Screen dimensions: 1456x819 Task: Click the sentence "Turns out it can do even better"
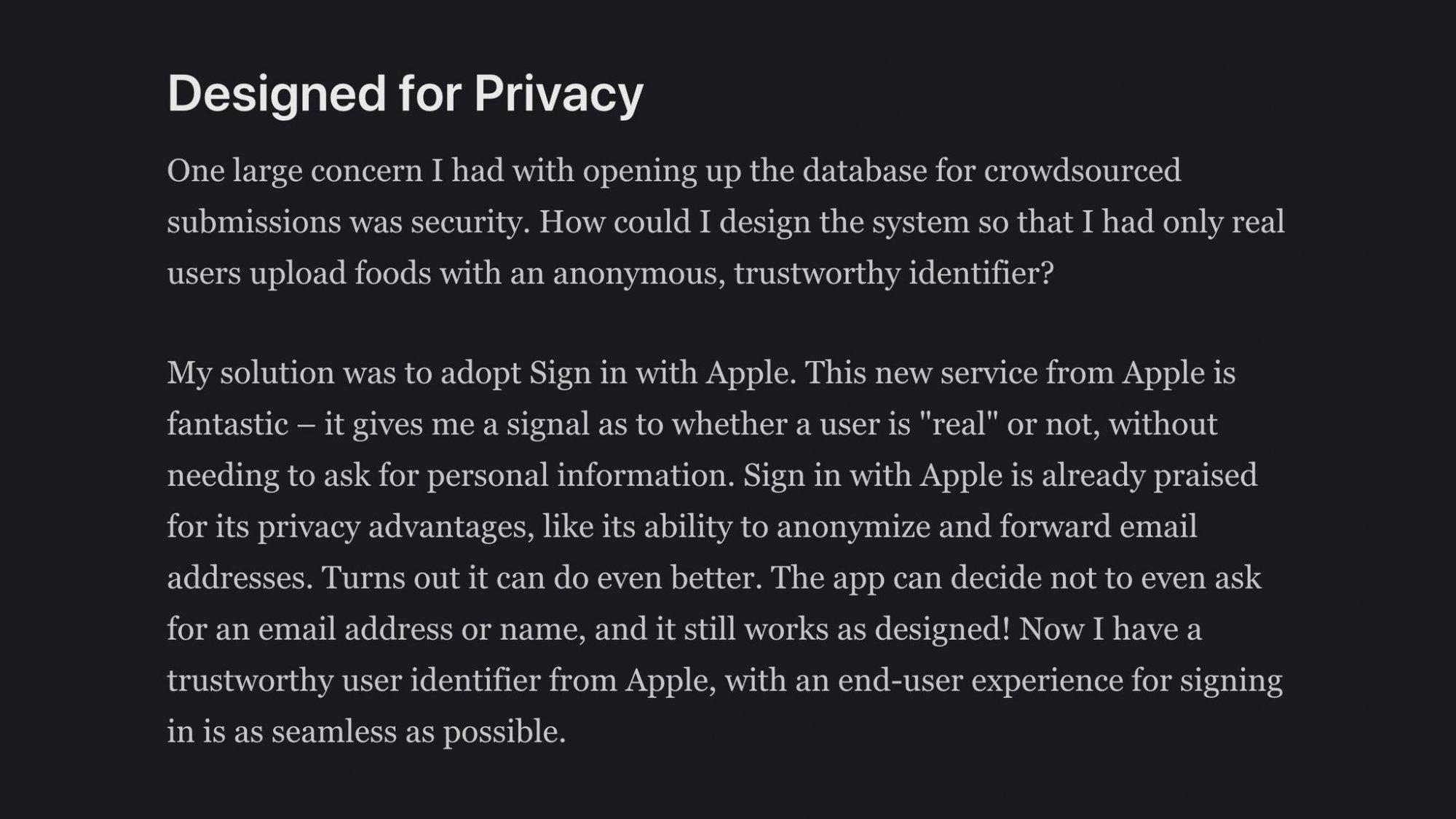pyautogui.click(x=538, y=578)
